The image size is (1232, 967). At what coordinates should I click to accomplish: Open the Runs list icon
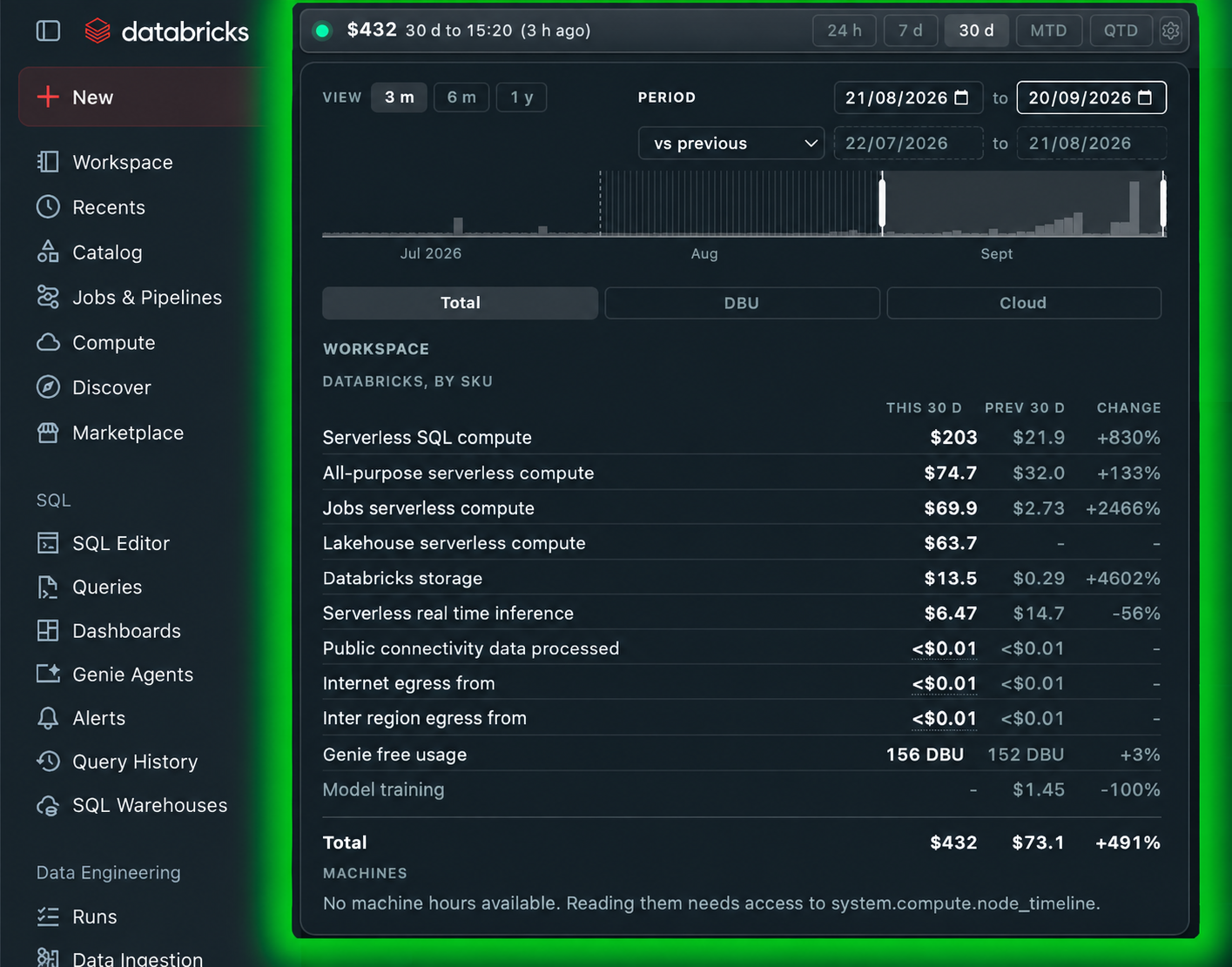[x=48, y=916]
